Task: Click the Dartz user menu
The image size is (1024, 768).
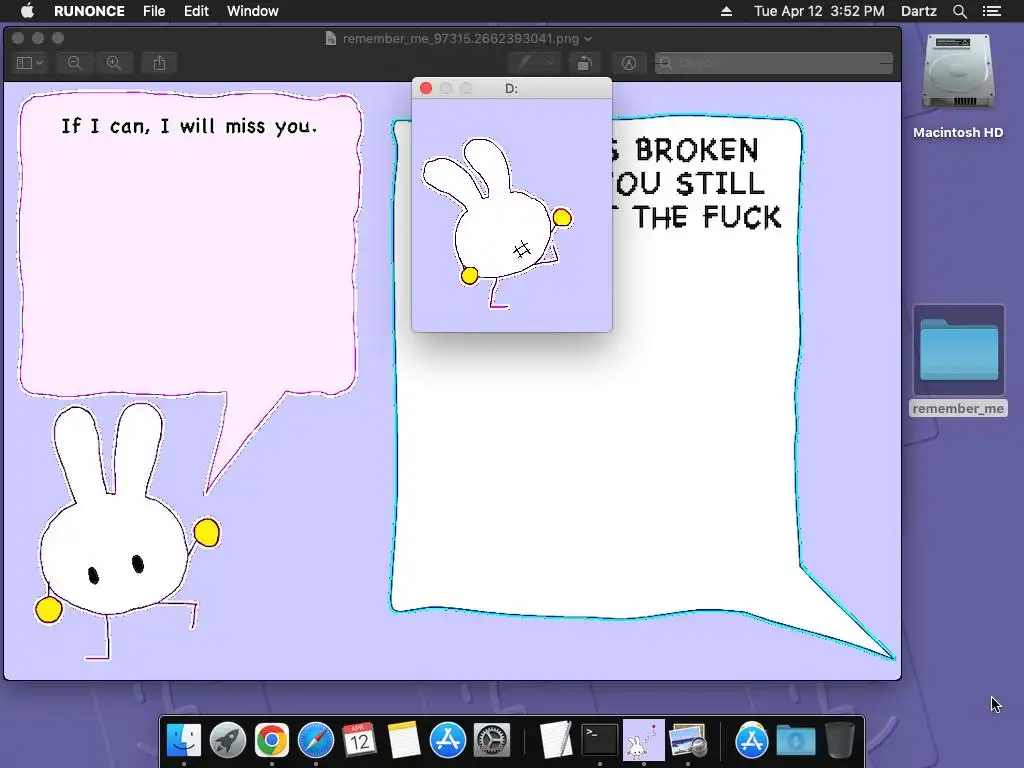Action: click(918, 11)
